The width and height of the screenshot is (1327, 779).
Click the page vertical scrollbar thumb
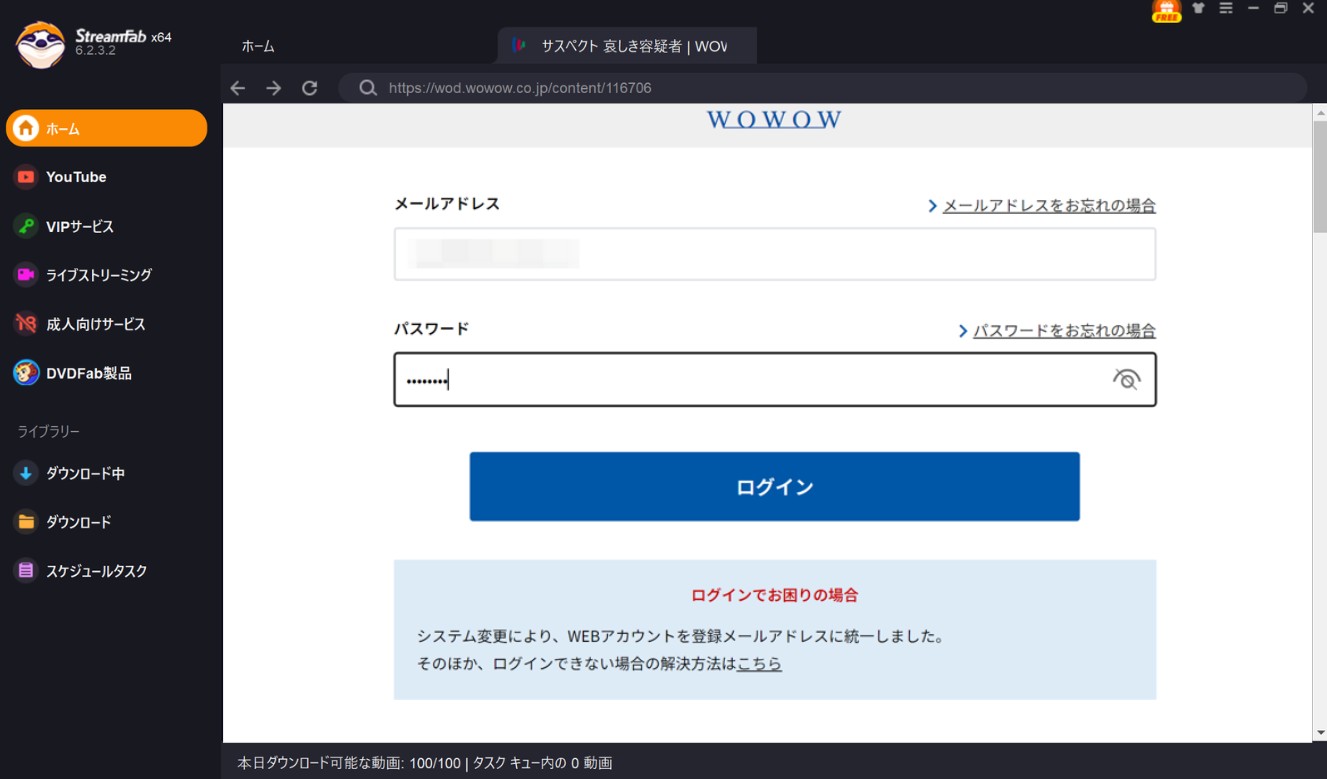point(1319,178)
